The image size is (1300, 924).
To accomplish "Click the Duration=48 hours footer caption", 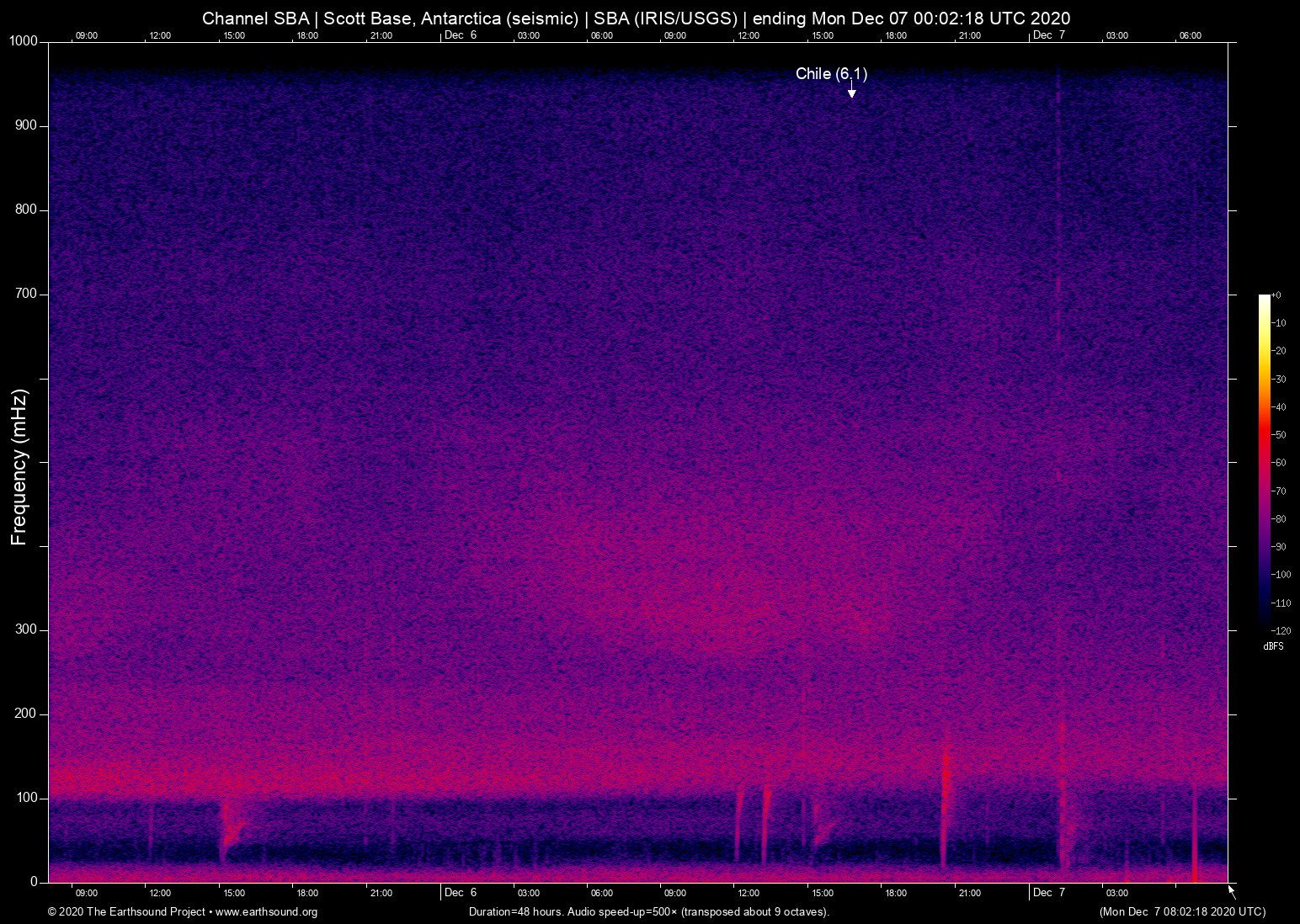I will point(648,912).
